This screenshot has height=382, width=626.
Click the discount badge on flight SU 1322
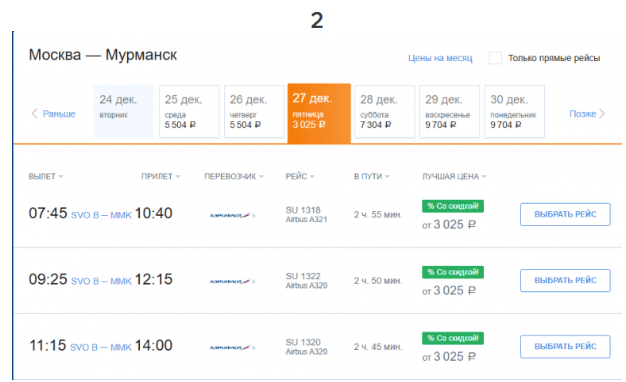[453, 272]
